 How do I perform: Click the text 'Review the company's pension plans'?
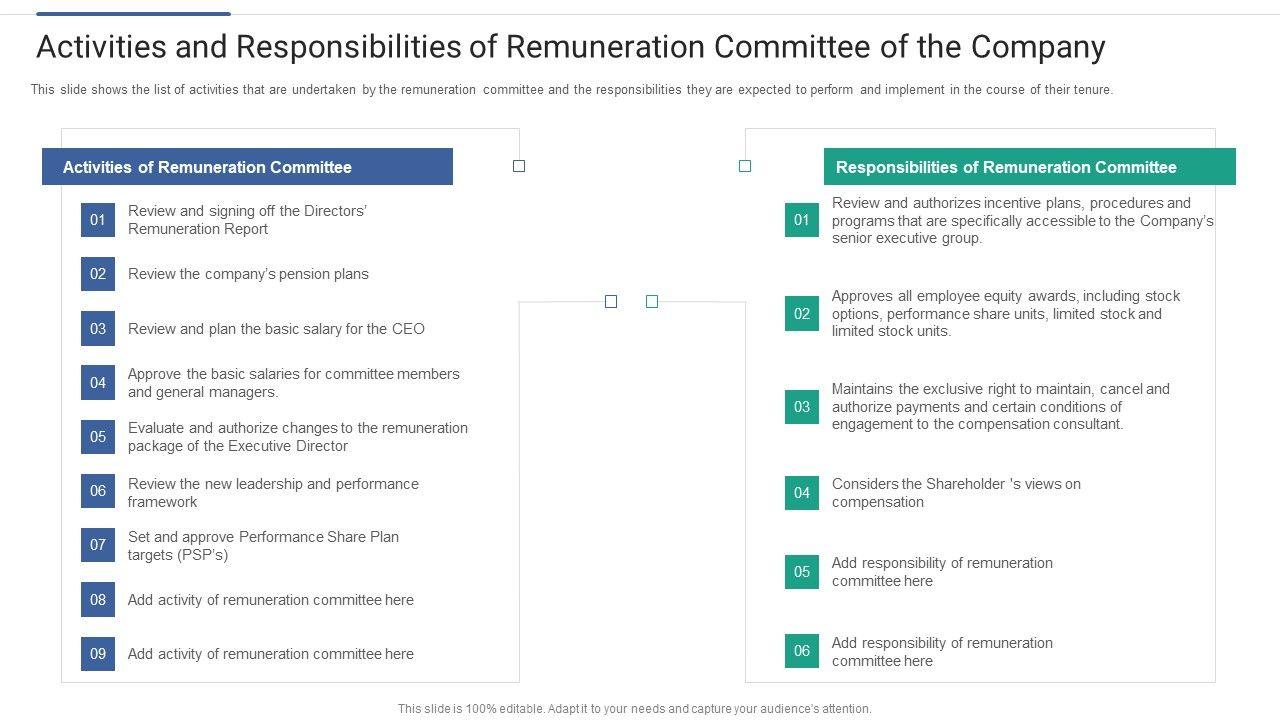pyautogui.click(x=248, y=274)
